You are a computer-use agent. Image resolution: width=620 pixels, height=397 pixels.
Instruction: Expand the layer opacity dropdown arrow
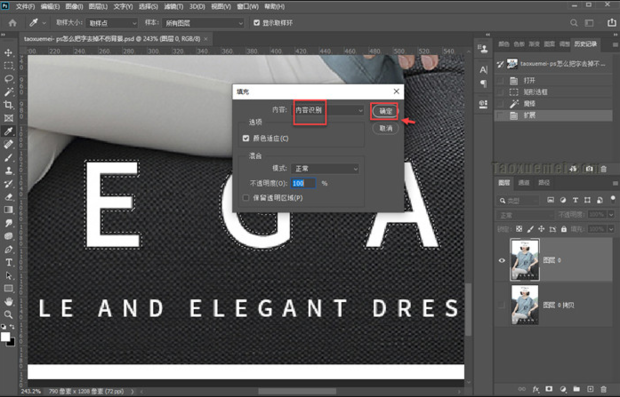611,215
